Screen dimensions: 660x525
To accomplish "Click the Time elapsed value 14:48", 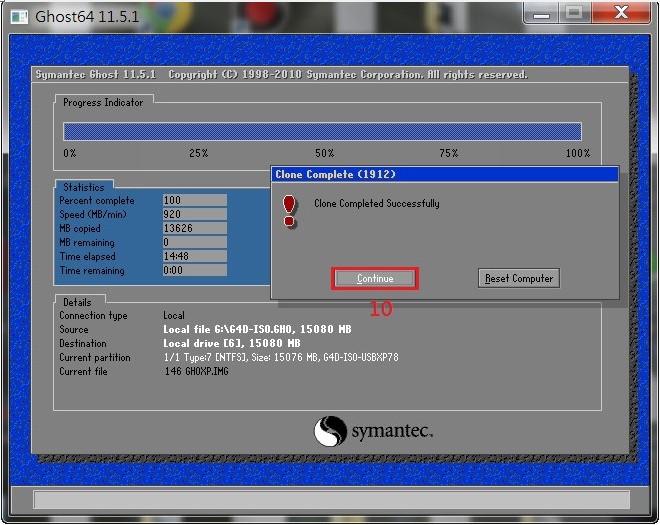I will (x=194, y=256).
